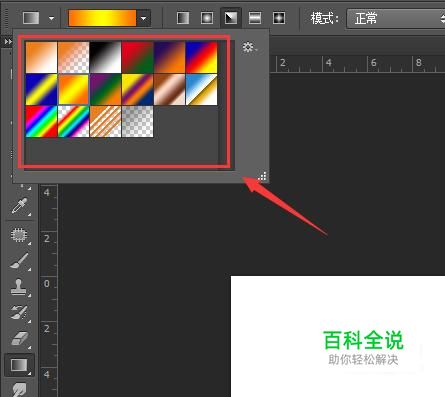This screenshot has height=397, width=445.
Task: Open the 模式 blend mode dropdown 正常
Action: 396,19
